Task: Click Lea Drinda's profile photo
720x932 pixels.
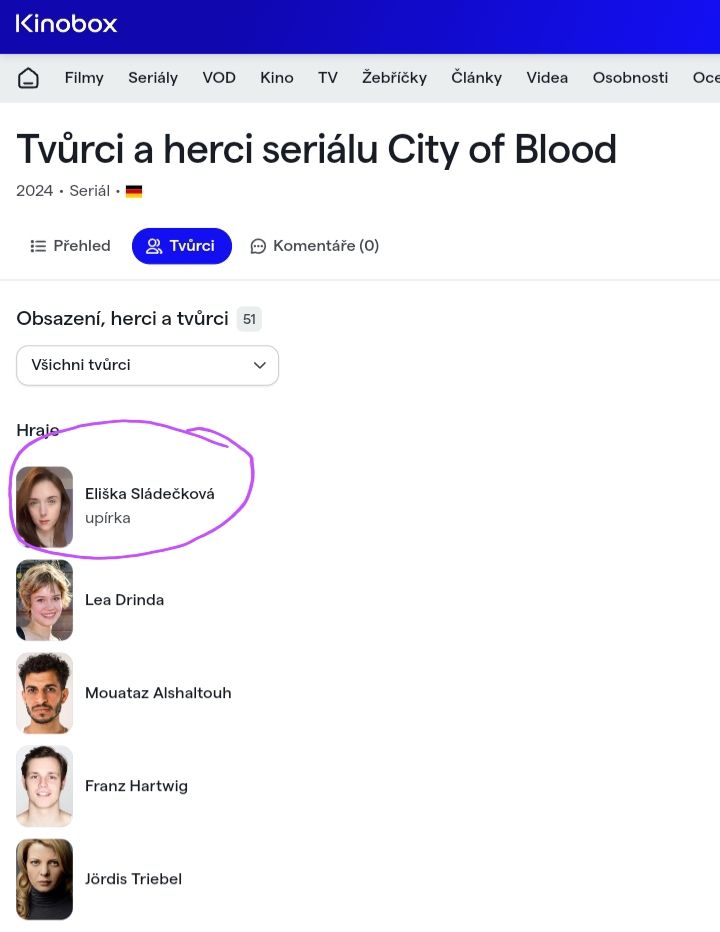Action: click(44, 600)
